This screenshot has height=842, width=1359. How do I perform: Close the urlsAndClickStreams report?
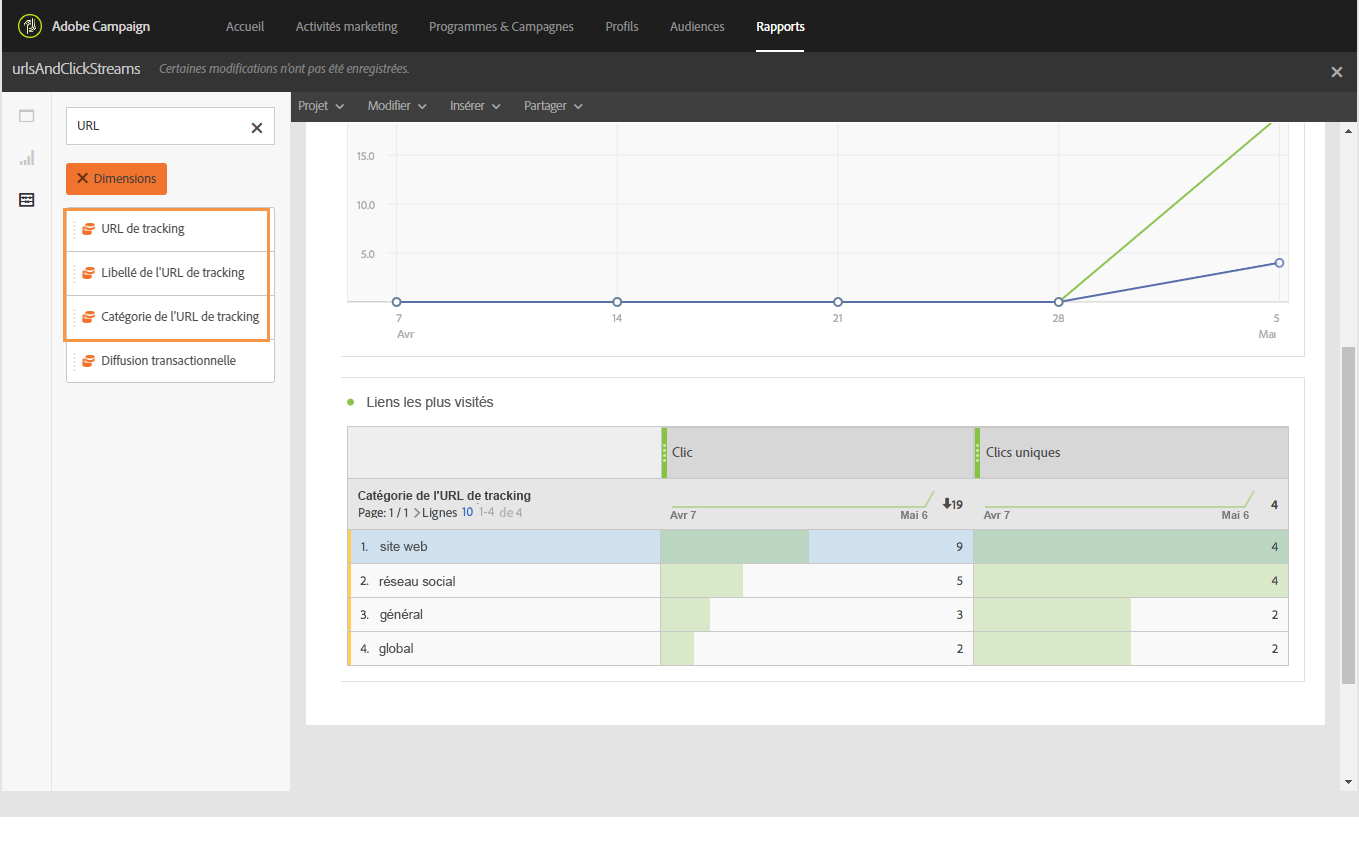click(x=1337, y=72)
